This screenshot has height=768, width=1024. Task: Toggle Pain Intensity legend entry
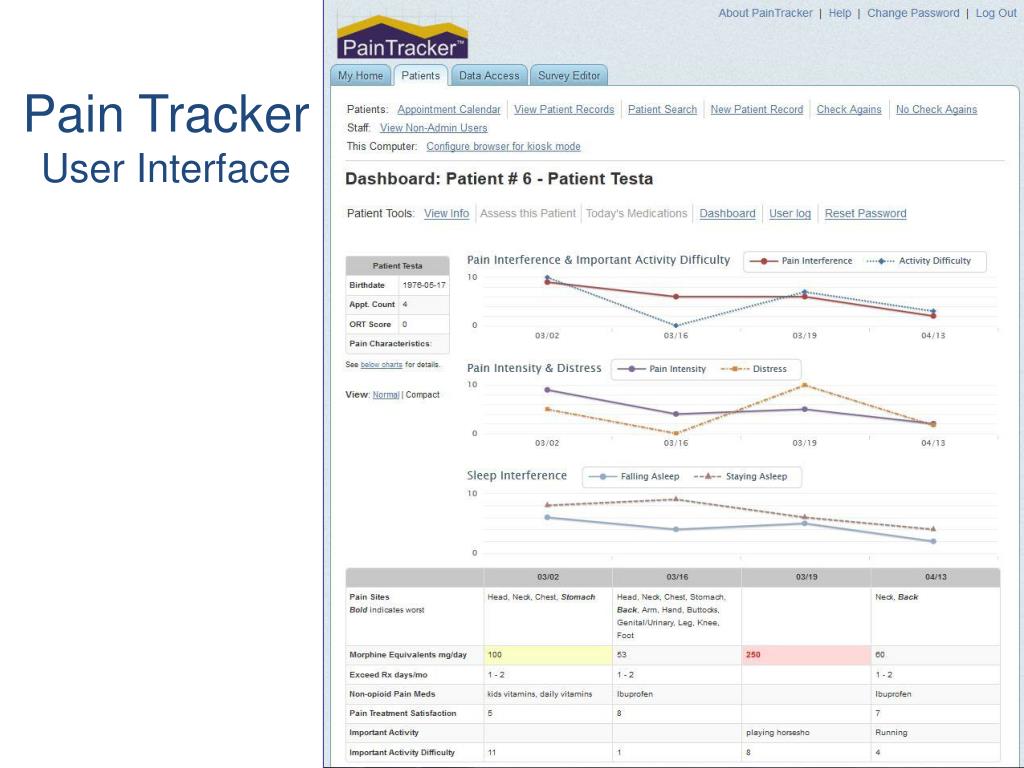(x=662, y=369)
